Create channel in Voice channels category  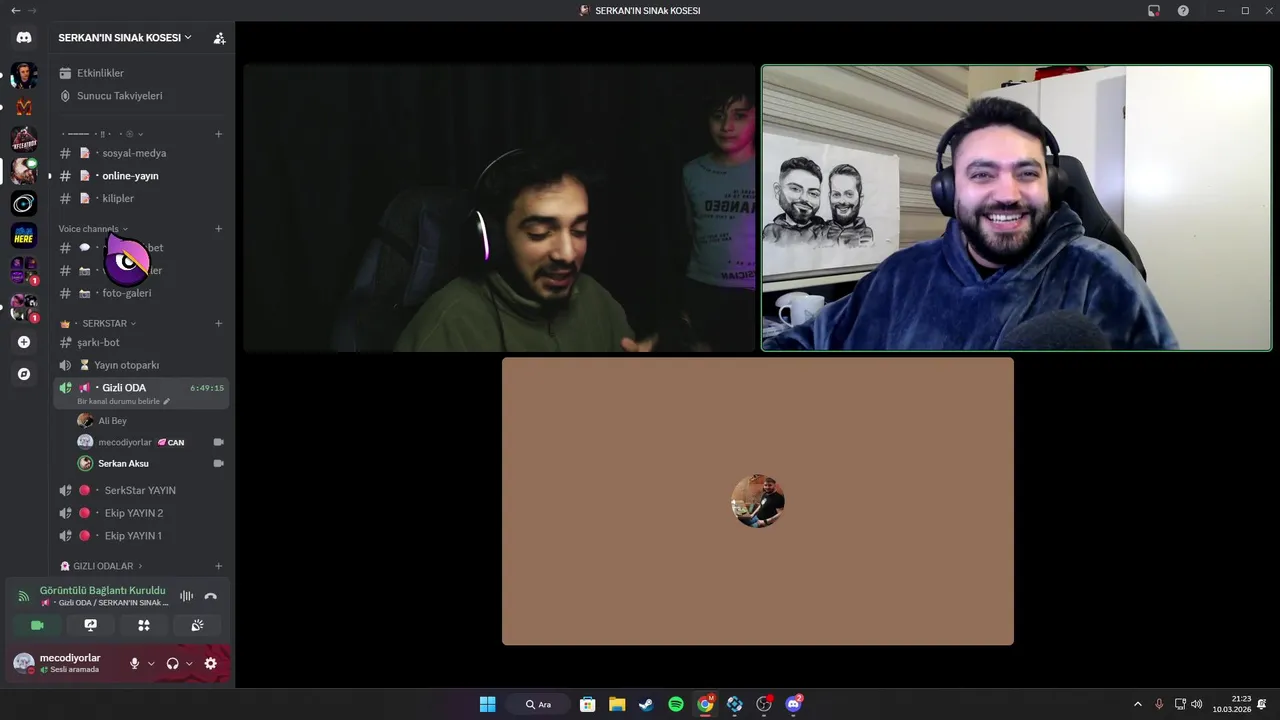click(218, 229)
